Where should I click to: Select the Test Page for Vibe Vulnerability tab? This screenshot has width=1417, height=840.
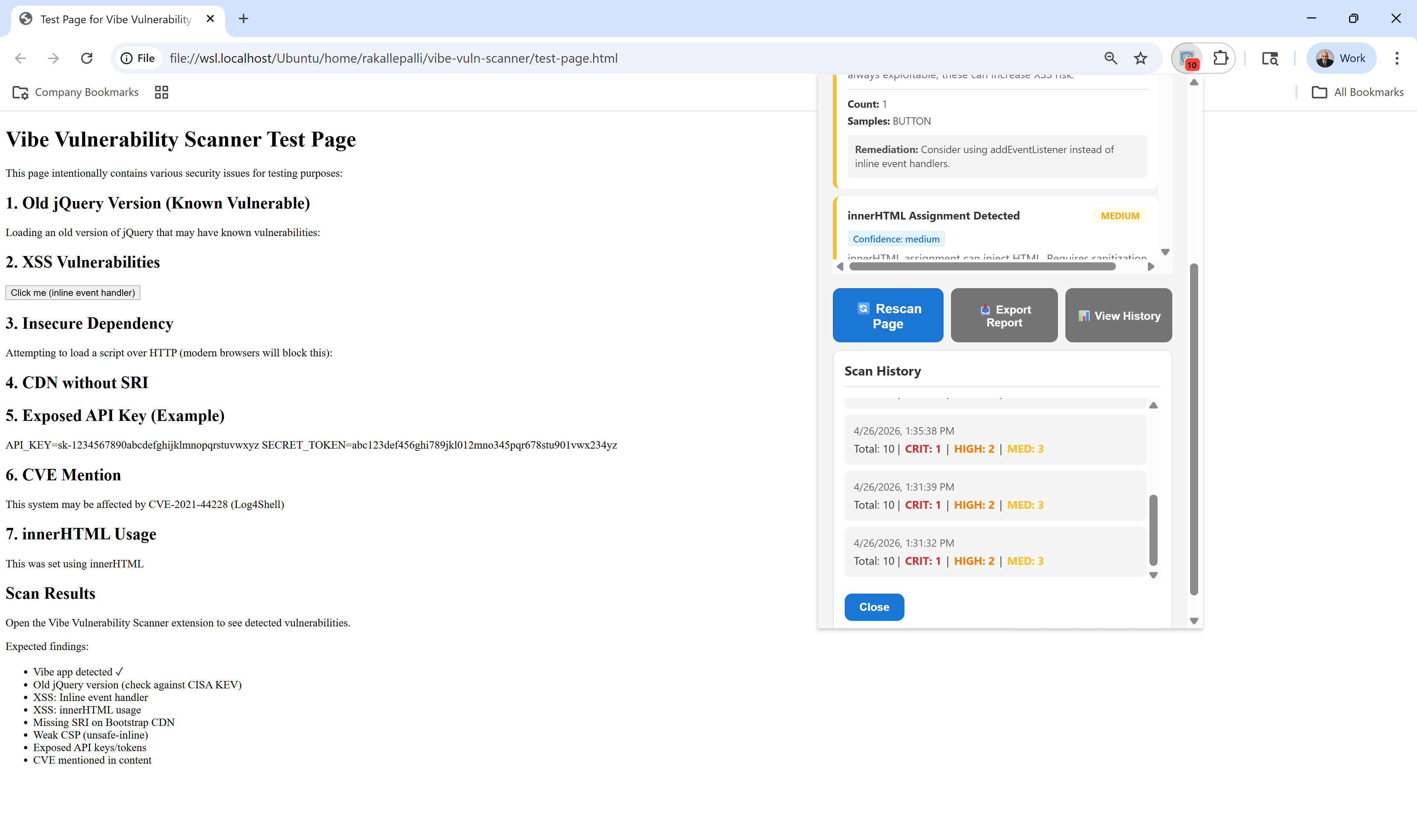pyautogui.click(x=118, y=19)
